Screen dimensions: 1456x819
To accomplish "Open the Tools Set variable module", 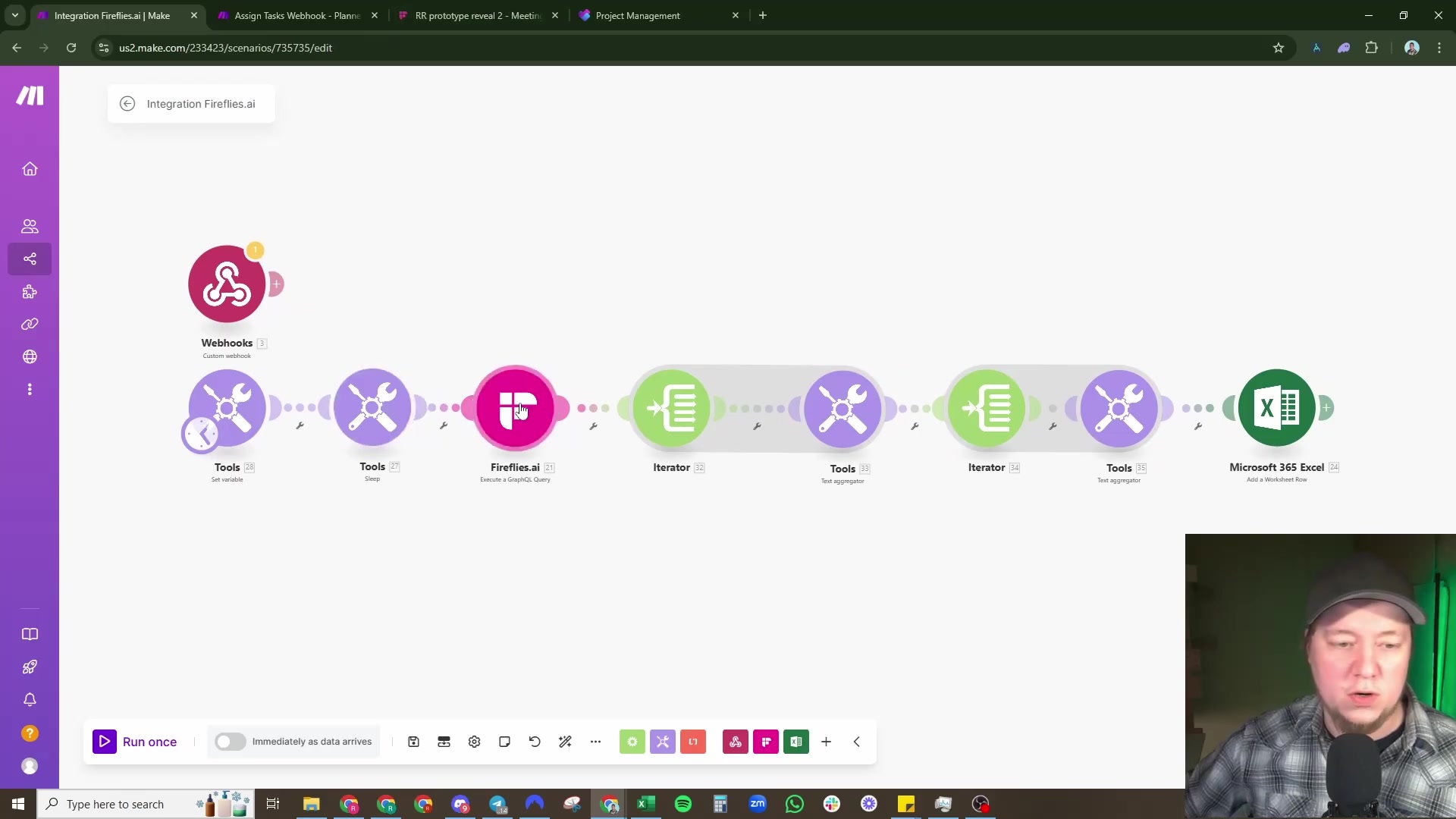I will (x=227, y=408).
